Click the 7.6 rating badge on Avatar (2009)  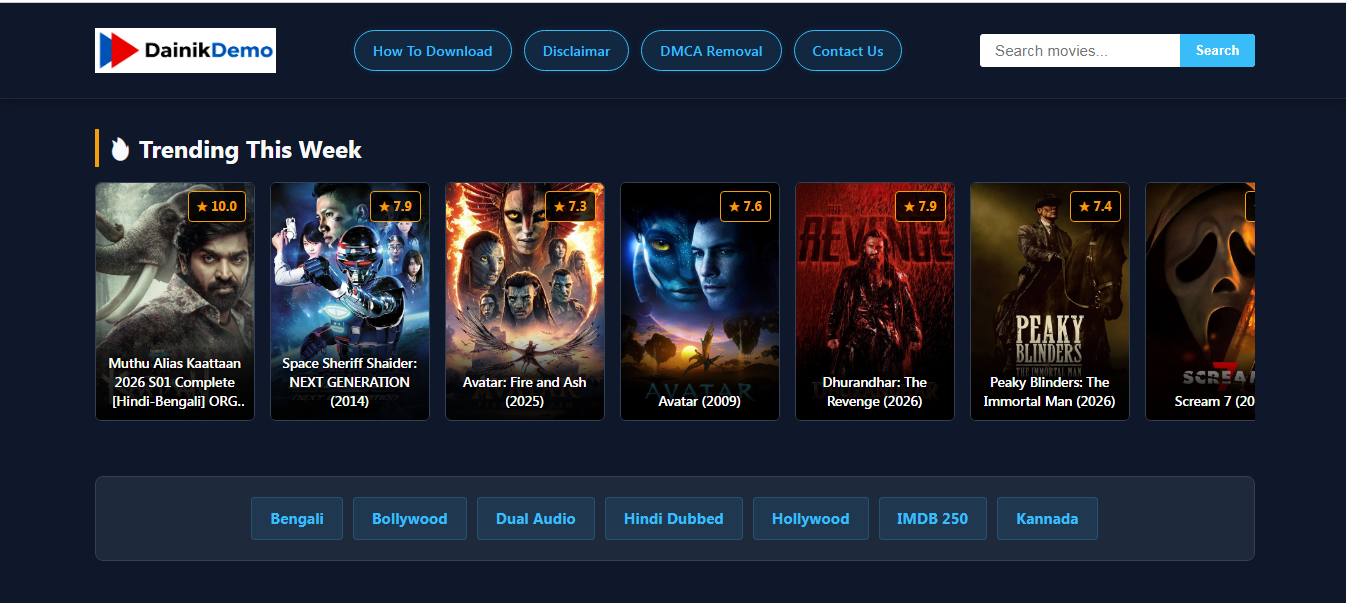click(x=746, y=206)
